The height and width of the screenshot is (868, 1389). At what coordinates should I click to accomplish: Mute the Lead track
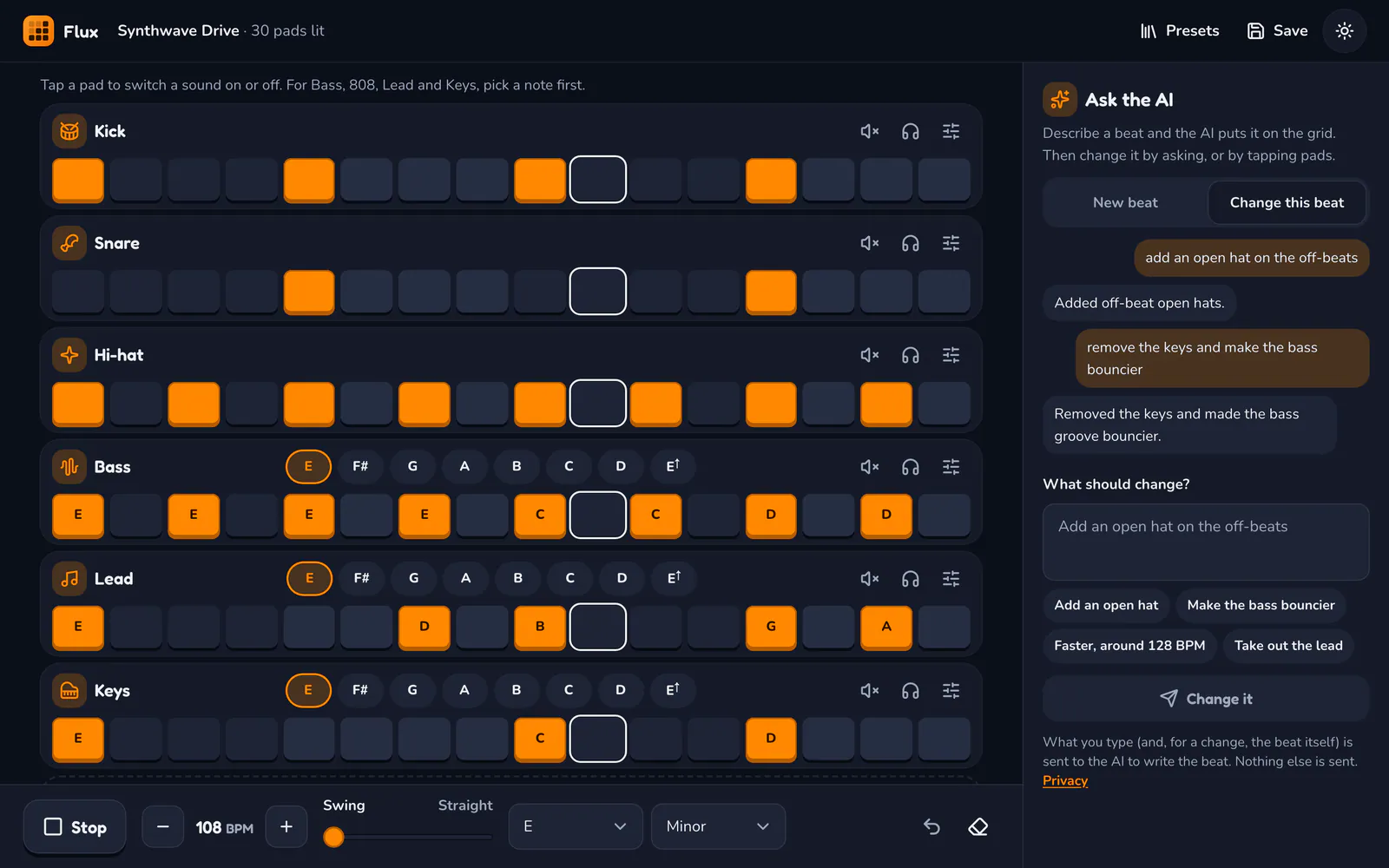(869, 579)
